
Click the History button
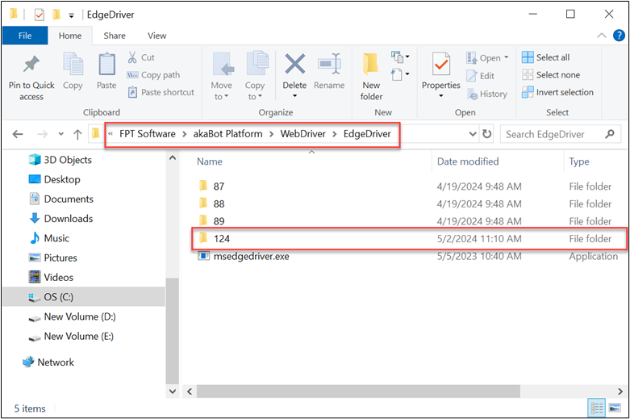coord(487,94)
